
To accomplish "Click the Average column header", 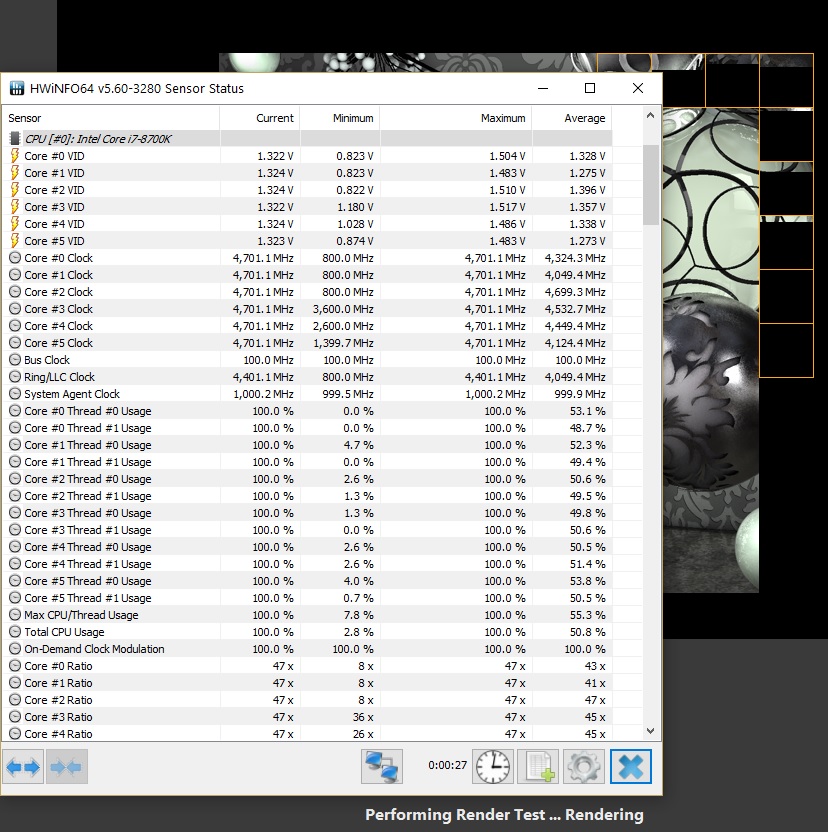I will click(572, 118).
